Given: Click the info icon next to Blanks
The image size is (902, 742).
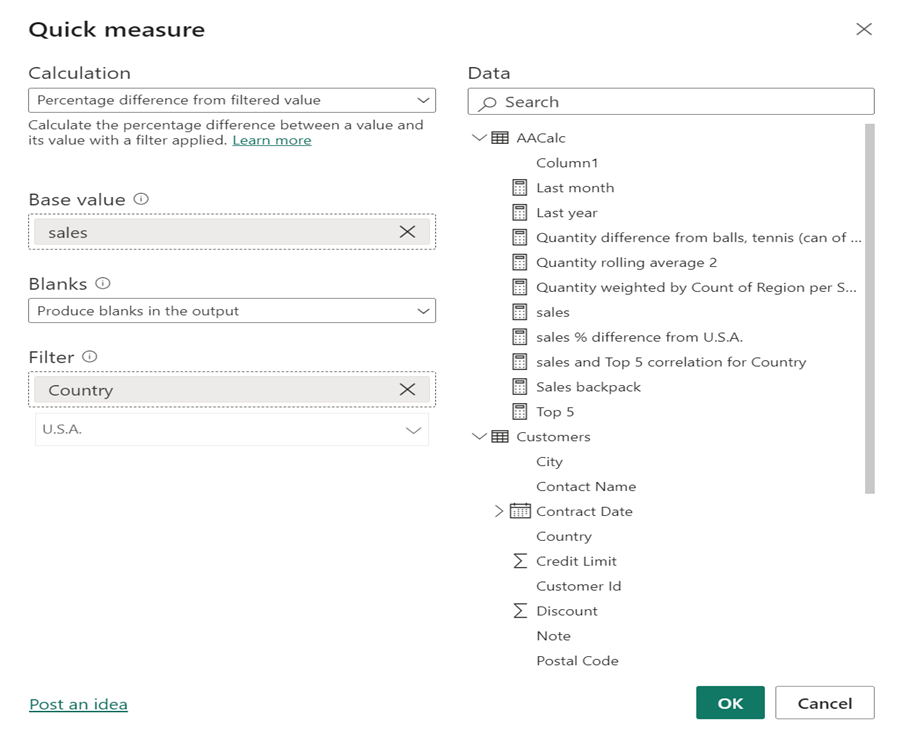Looking at the screenshot, I should pos(103,284).
